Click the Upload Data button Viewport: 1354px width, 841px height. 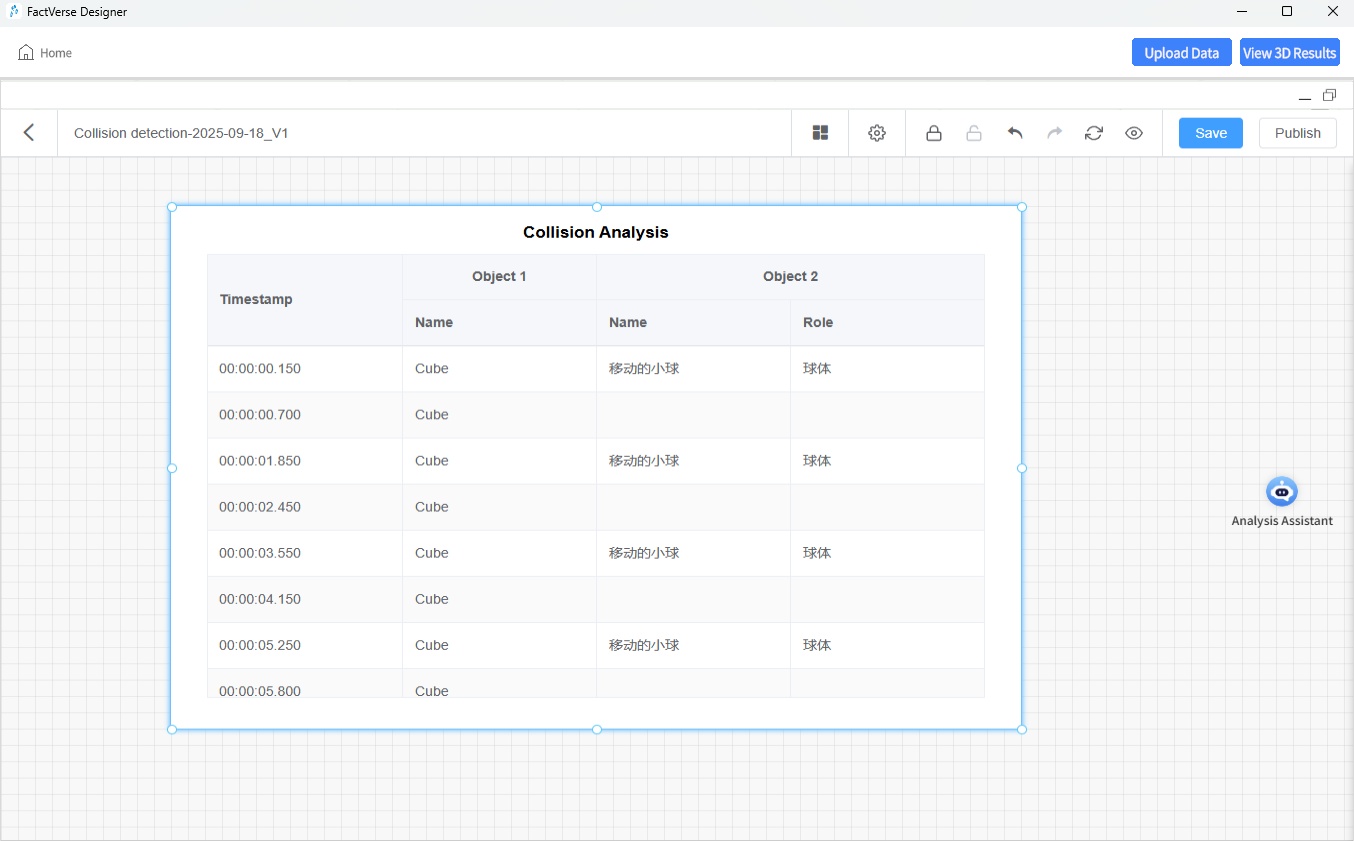(x=1181, y=53)
